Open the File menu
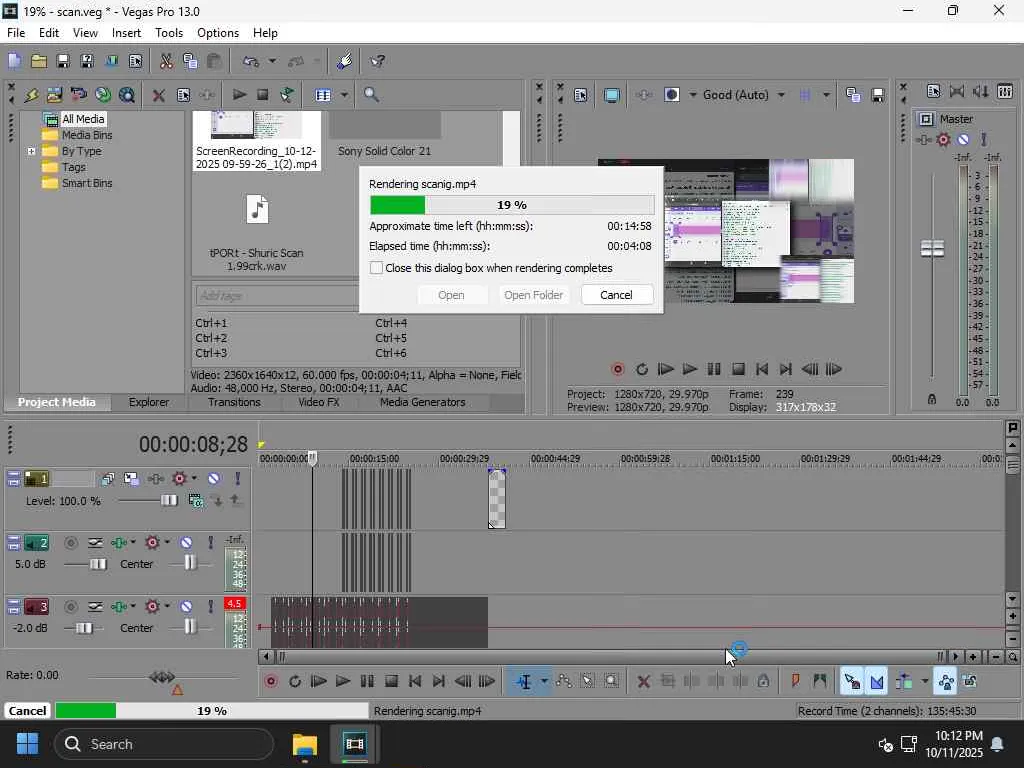 pyautogui.click(x=16, y=33)
